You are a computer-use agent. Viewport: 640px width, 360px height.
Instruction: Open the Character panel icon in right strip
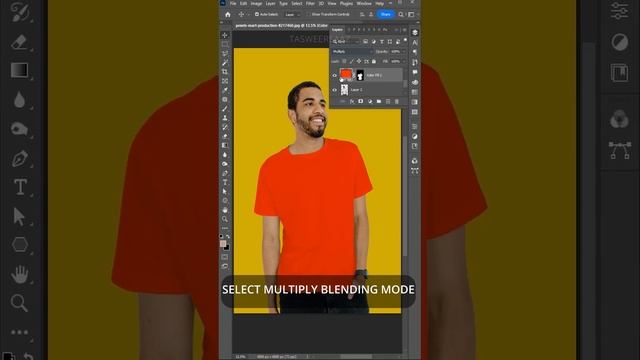point(415,42)
